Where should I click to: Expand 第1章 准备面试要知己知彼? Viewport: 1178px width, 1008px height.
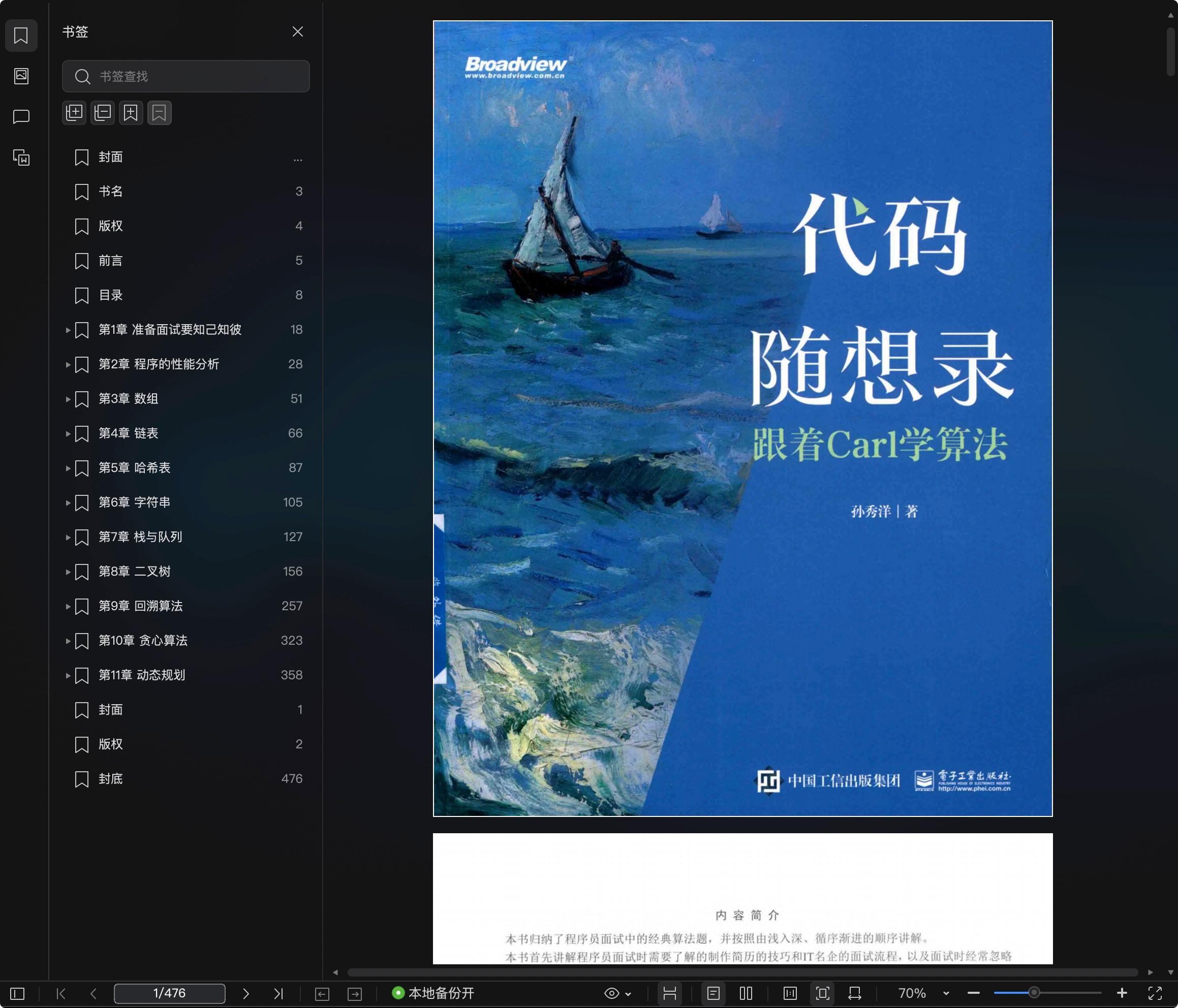pos(68,330)
